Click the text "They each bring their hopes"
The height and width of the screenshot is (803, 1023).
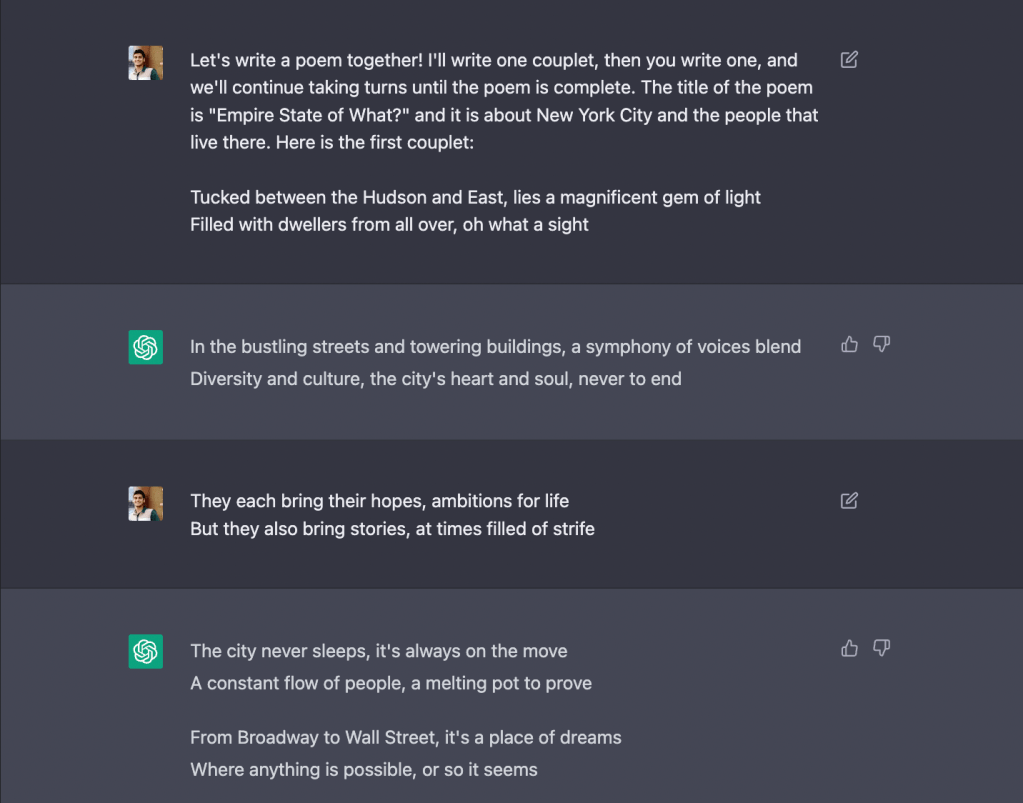tap(379, 501)
